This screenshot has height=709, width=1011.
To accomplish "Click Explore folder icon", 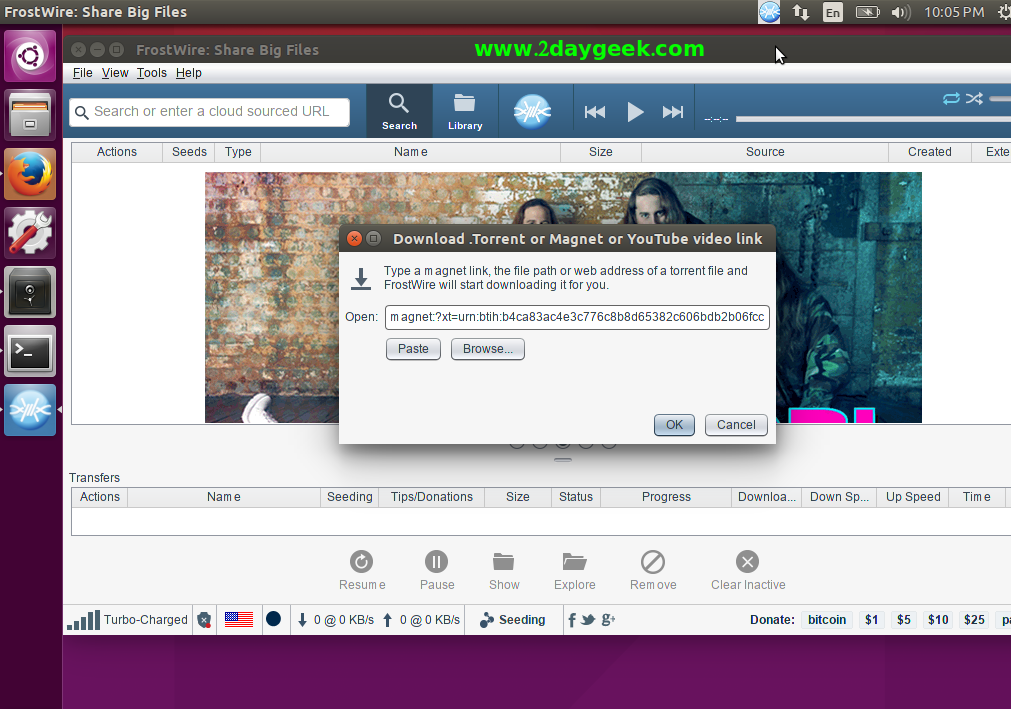I will click(574, 562).
